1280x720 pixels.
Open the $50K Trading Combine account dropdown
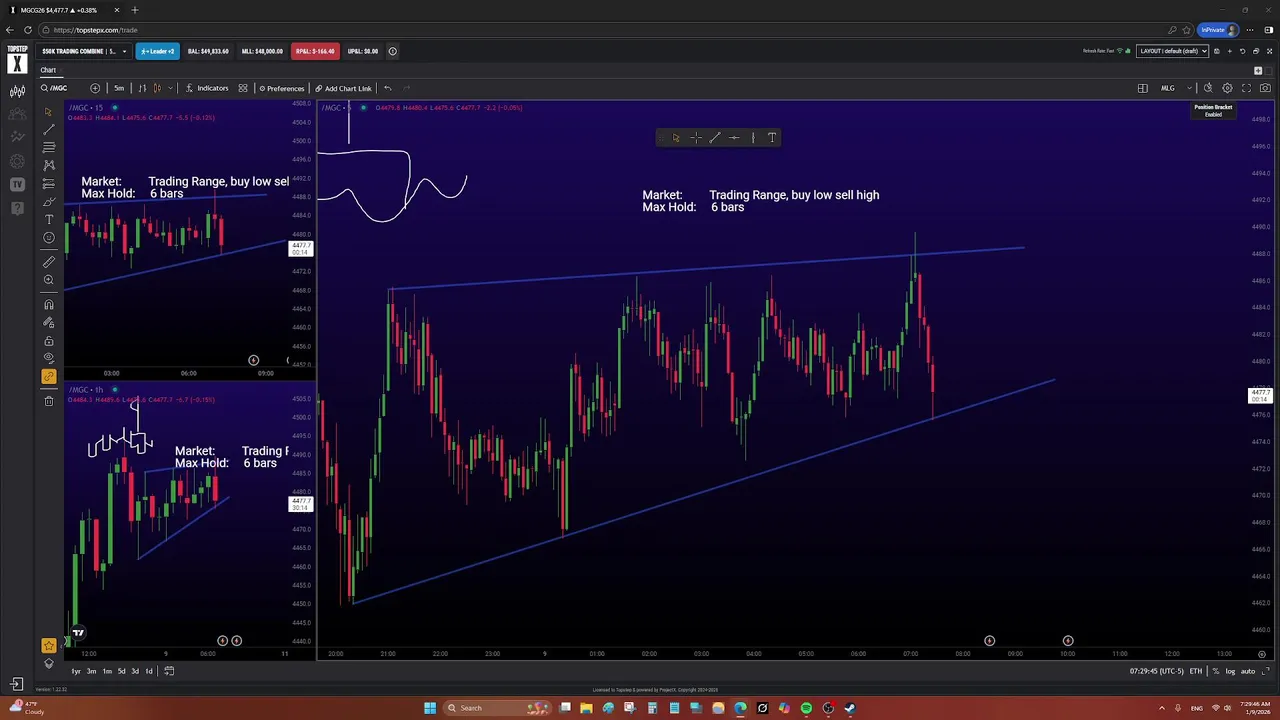(83, 51)
